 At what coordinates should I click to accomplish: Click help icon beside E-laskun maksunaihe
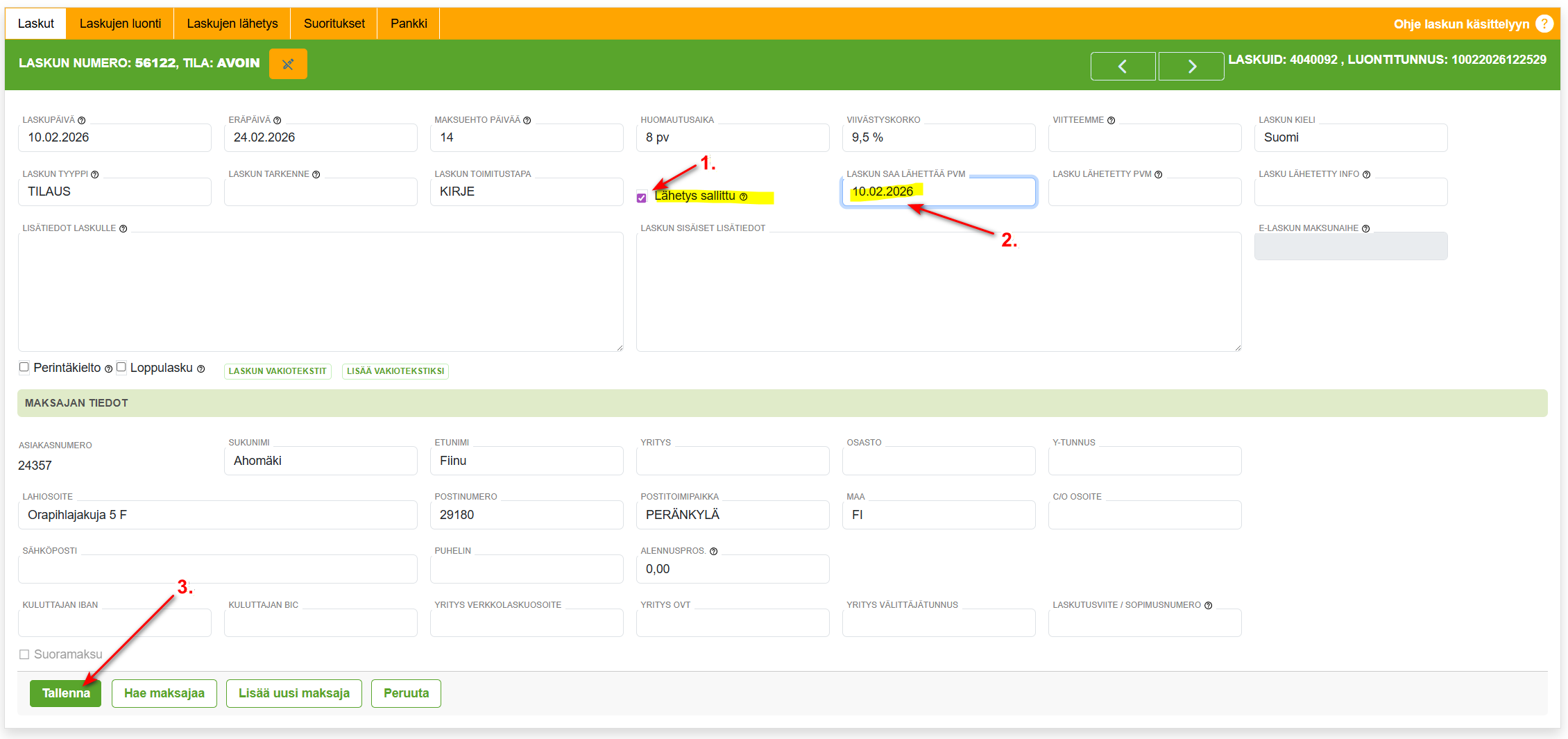1365,229
